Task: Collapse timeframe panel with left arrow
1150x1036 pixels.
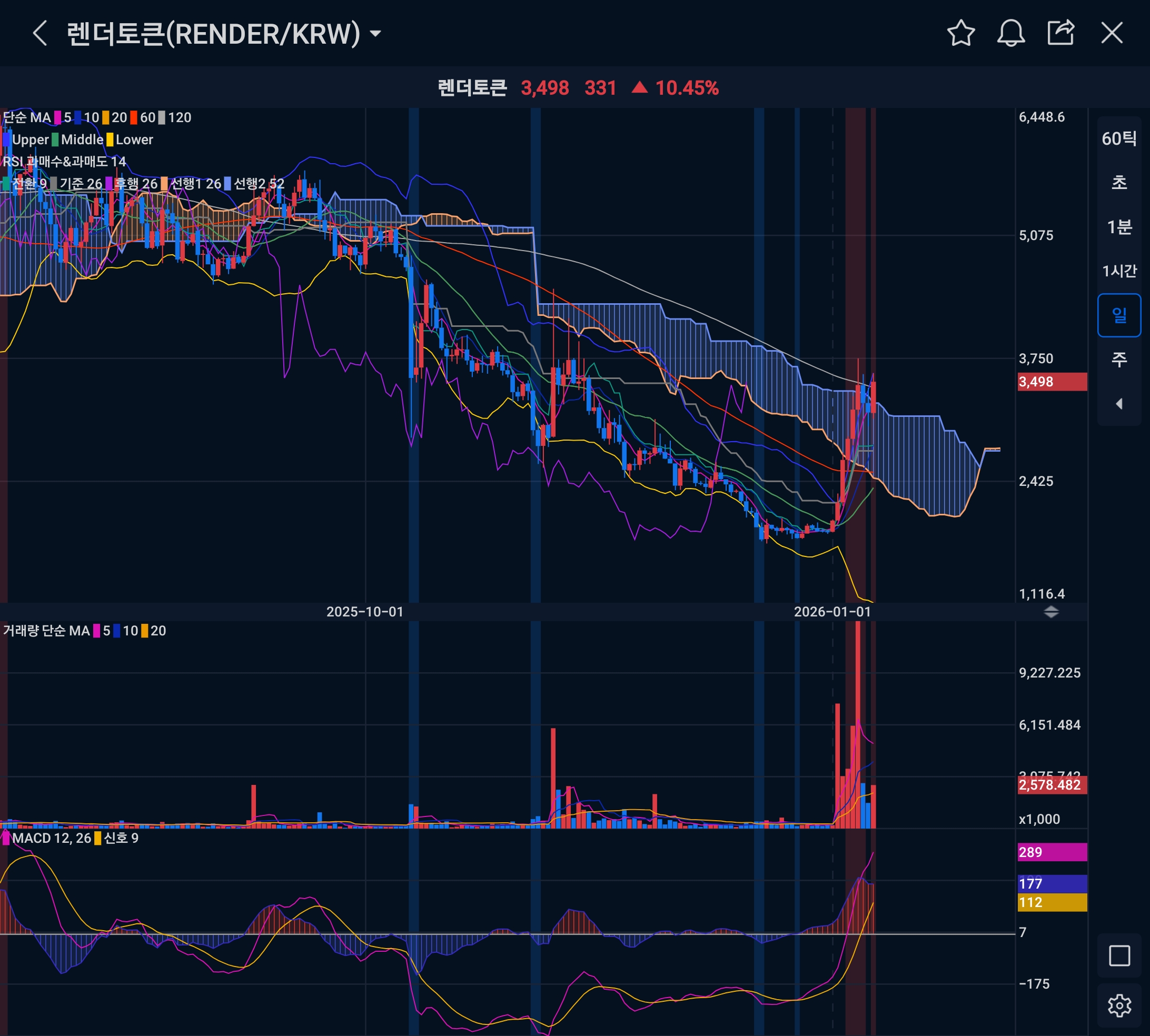Action: (x=1119, y=404)
